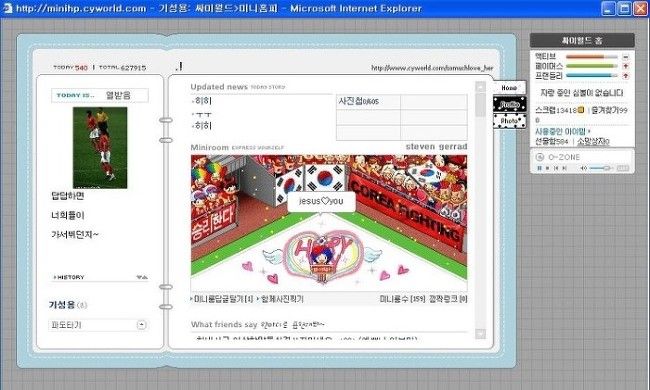Image resolution: width=650 pixels, height=390 pixels.
Task: Click the 파도타기 combo box field
Action: (x=98, y=325)
